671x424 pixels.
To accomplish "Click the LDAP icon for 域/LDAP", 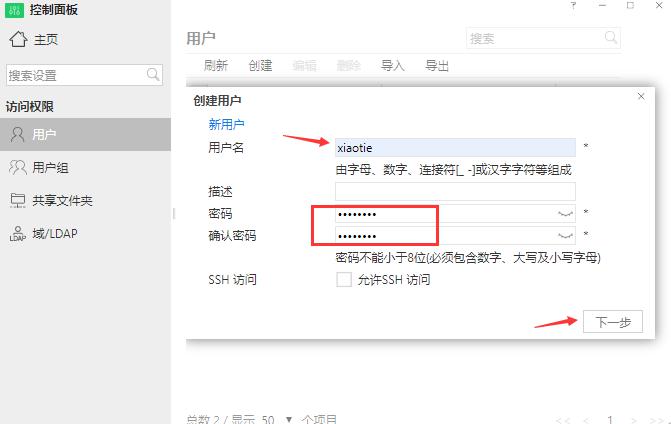I will (x=17, y=234).
